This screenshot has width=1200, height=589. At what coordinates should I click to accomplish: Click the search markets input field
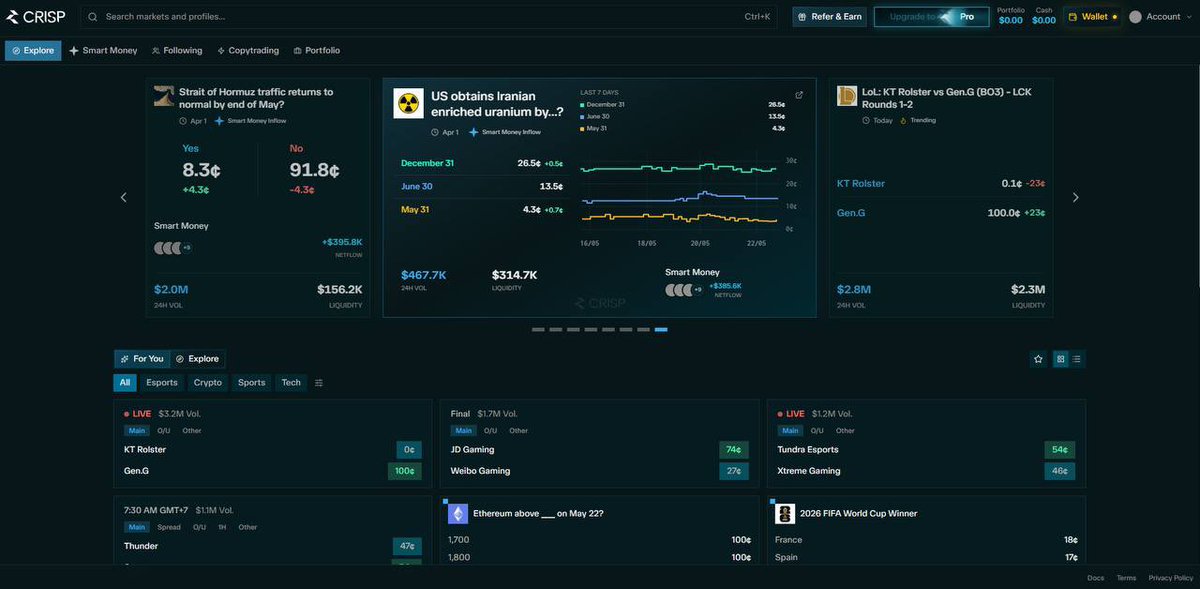[429, 17]
